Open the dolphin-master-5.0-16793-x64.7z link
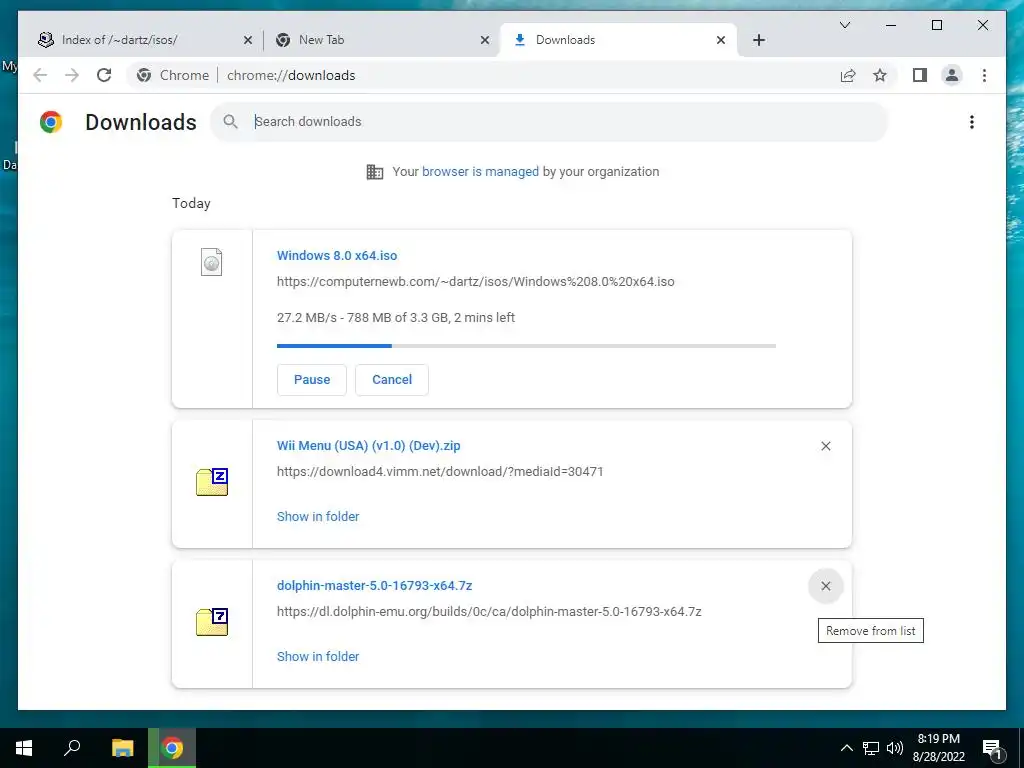This screenshot has height=768, width=1024. coord(374,585)
